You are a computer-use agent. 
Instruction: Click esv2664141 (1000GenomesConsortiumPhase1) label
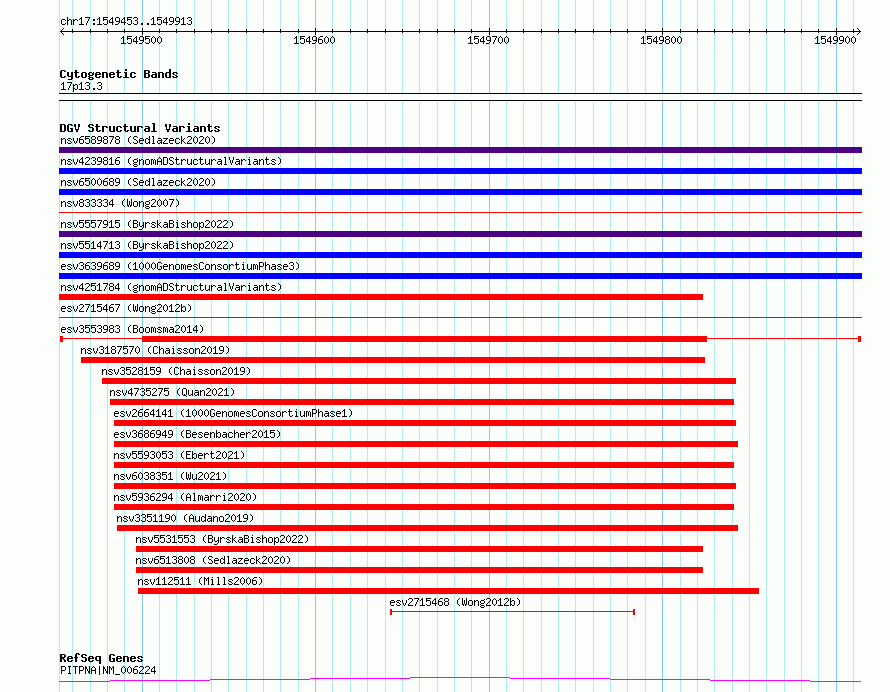click(x=233, y=413)
